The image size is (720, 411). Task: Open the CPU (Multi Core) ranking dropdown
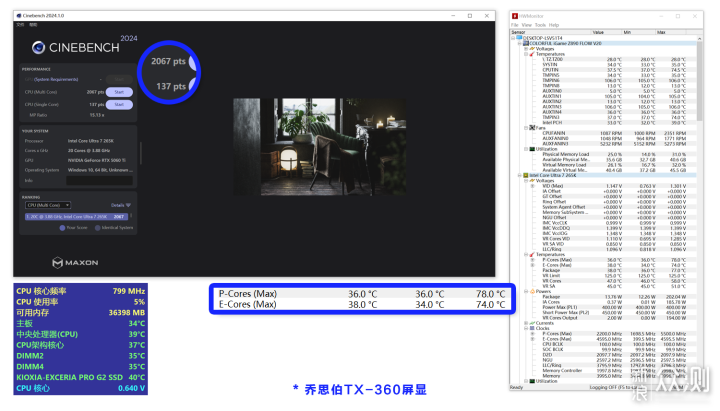coord(48,205)
